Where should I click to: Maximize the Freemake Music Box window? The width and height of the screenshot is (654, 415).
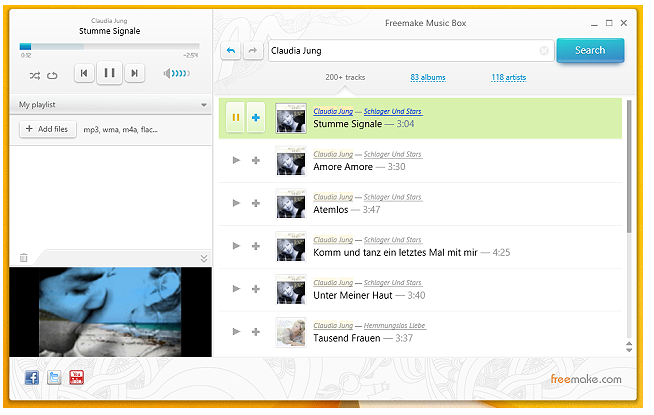click(609, 23)
